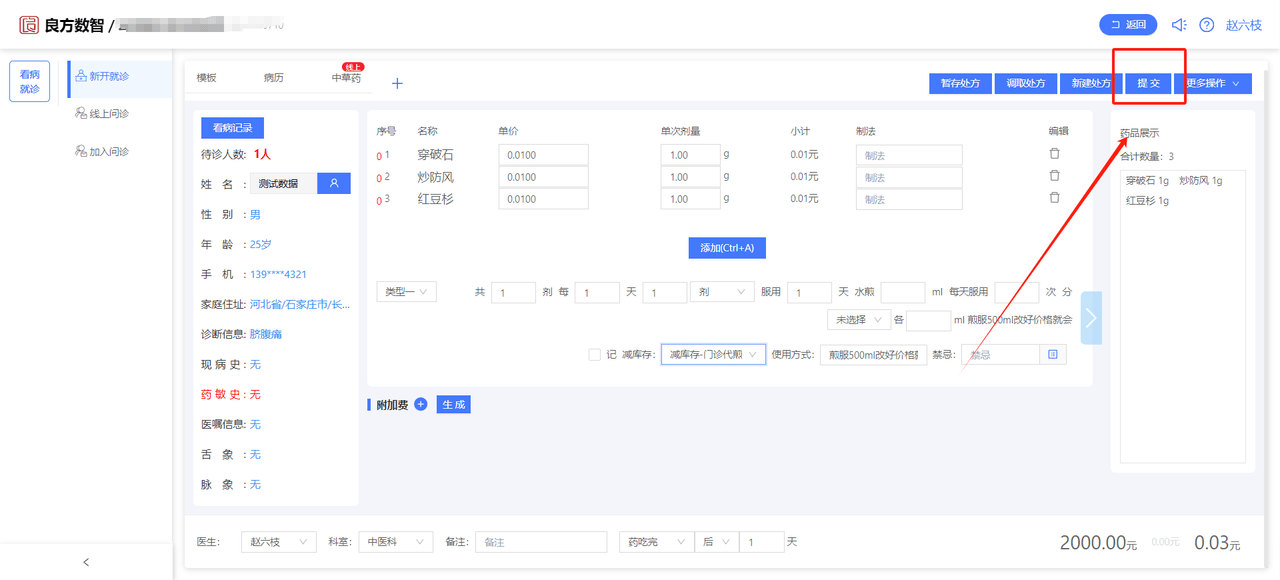The width and height of the screenshot is (1280, 580).
Task: Click the 提交 button
Action: click(x=1148, y=84)
